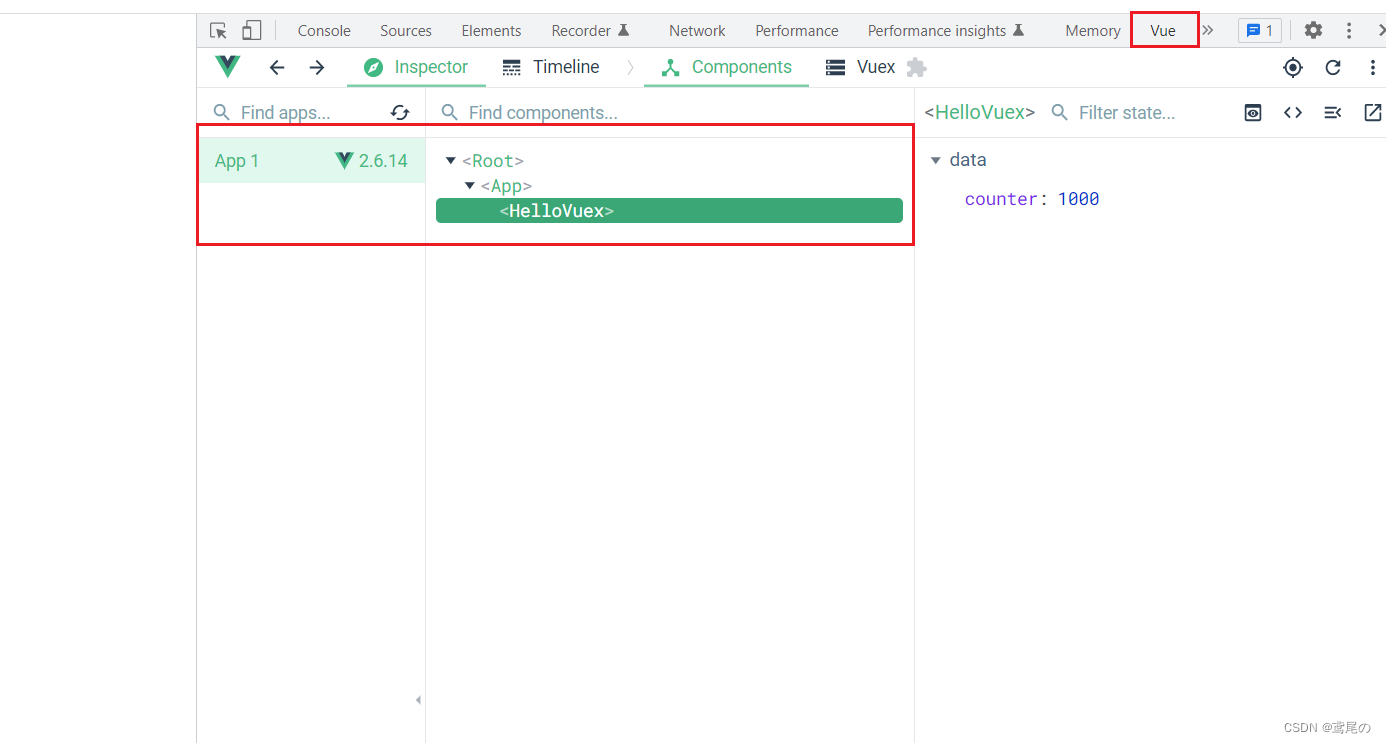1386x743 pixels.
Task: Switch to the Network tab
Action: [697, 31]
